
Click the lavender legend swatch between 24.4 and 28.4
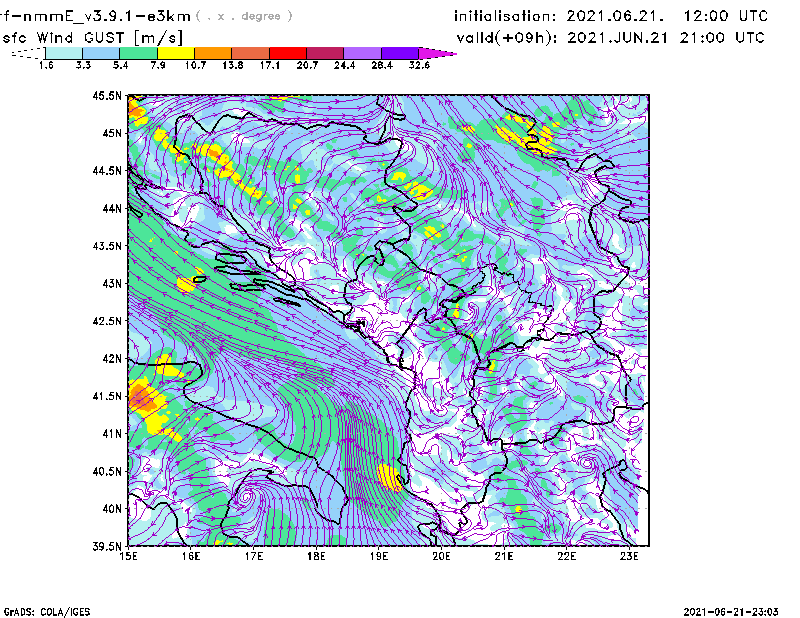click(363, 53)
